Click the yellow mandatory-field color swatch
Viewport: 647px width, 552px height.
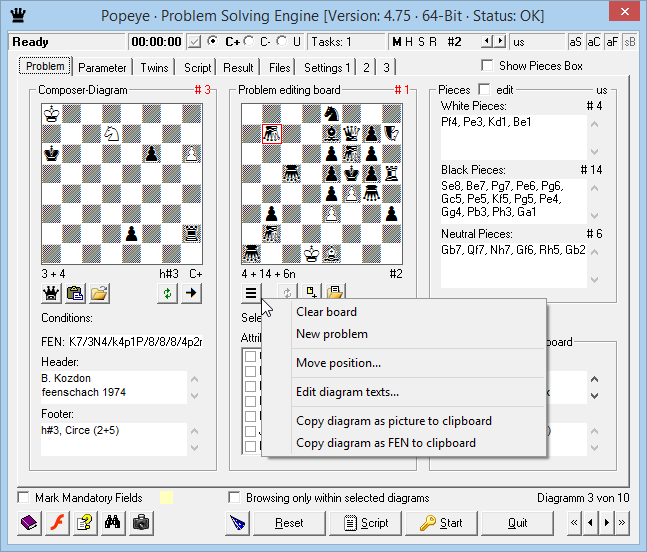coord(166,498)
